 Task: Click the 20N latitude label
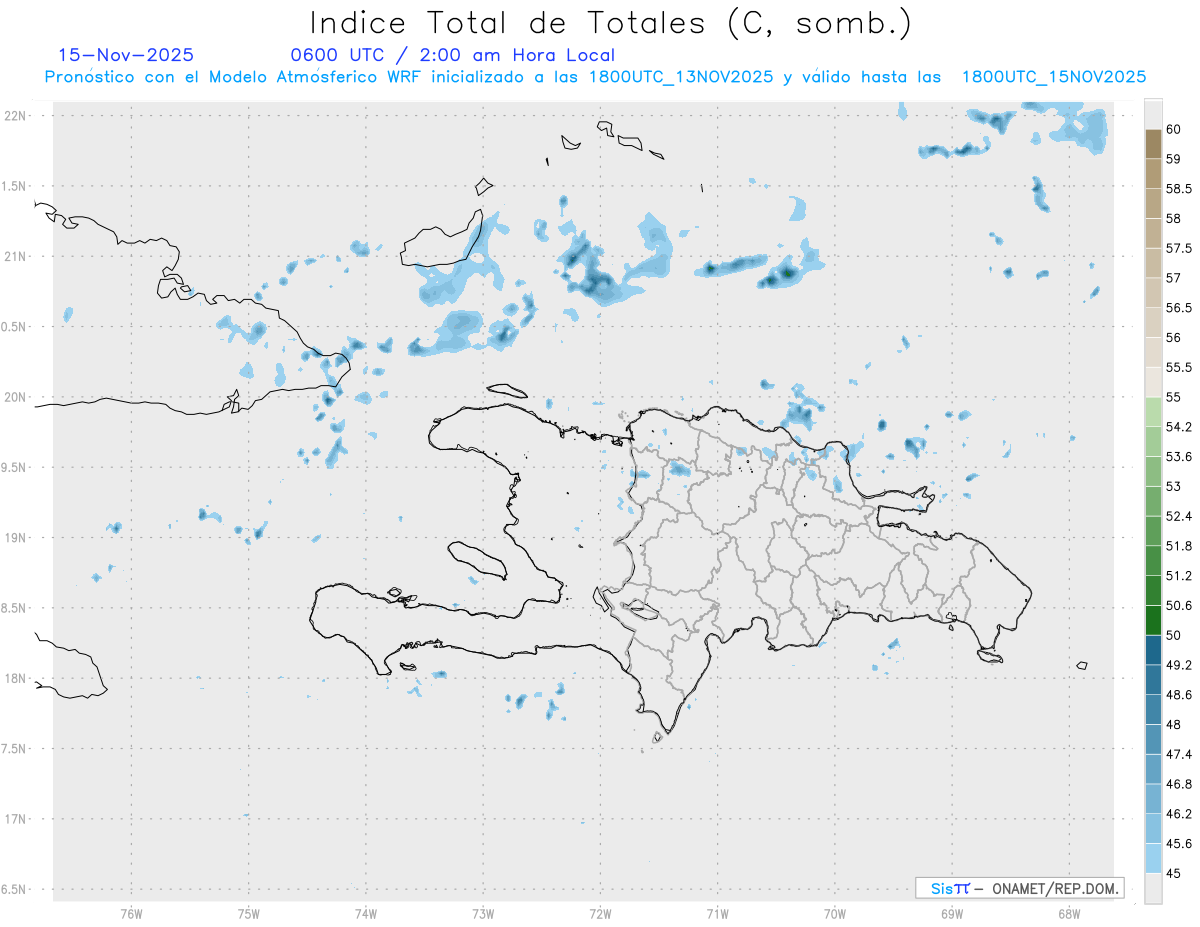pyautogui.click(x=15, y=397)
